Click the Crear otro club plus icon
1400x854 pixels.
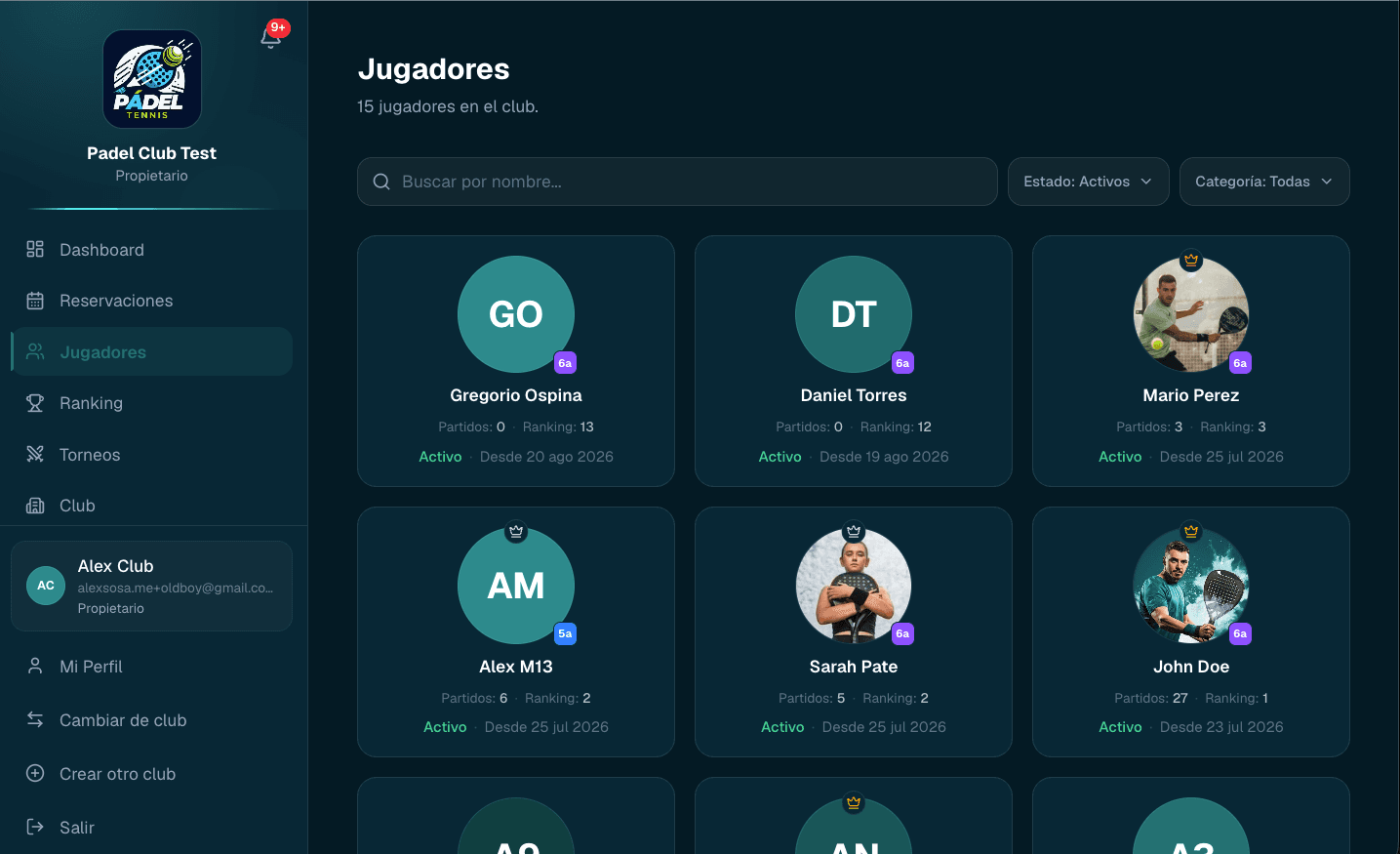click(35, 773)
